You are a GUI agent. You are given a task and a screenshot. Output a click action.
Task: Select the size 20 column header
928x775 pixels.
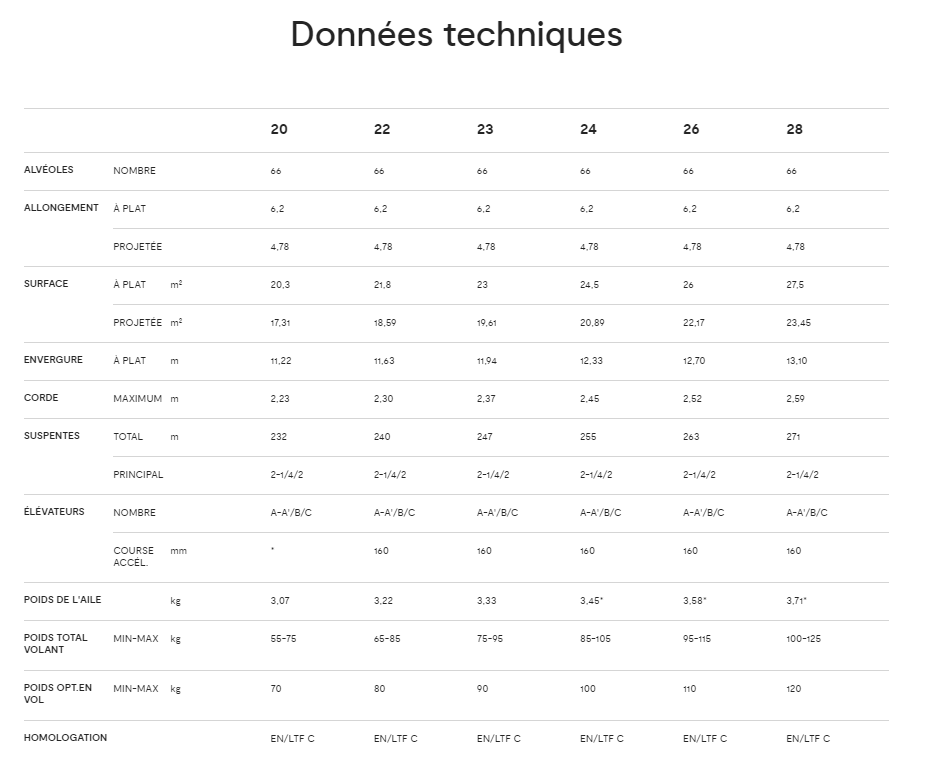coord(279,130)
